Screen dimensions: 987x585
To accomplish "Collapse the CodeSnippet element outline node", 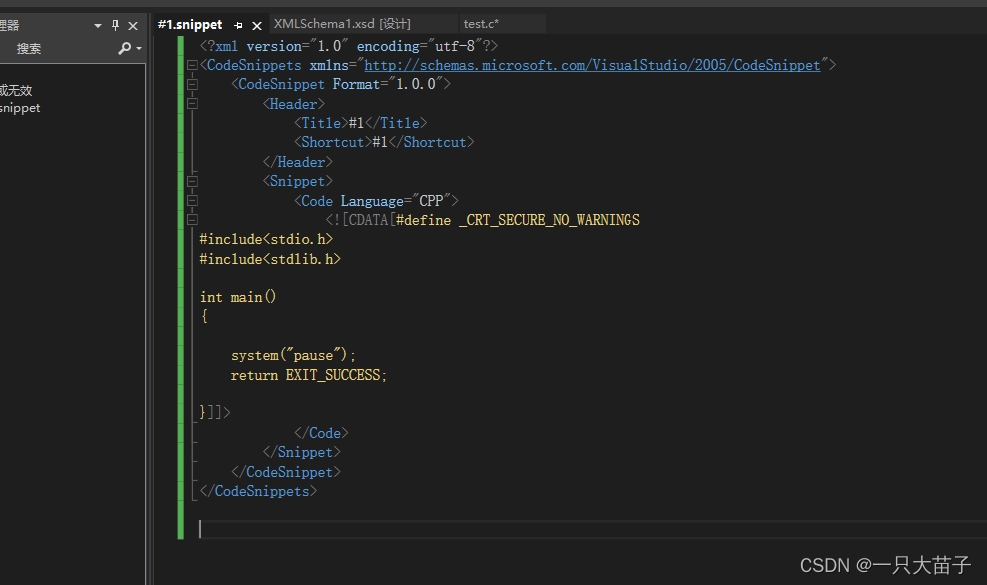I will (x=192, y=84).
